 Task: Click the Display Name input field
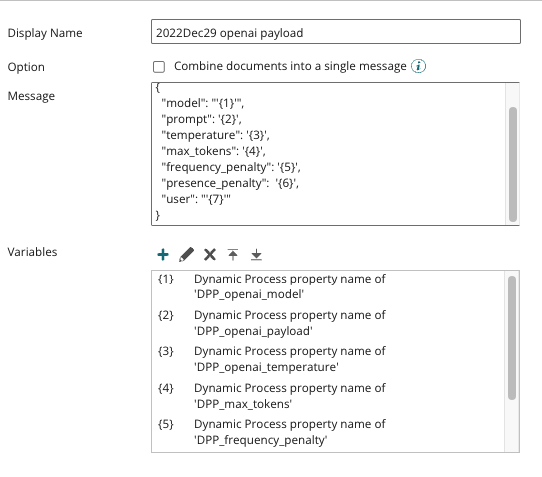pos(336,32)
